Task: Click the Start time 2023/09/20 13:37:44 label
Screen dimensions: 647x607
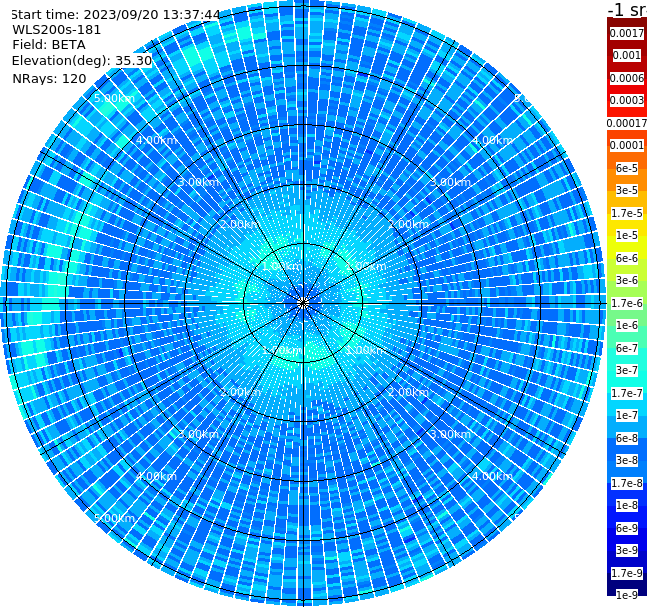Action: [x=115, y=15]
